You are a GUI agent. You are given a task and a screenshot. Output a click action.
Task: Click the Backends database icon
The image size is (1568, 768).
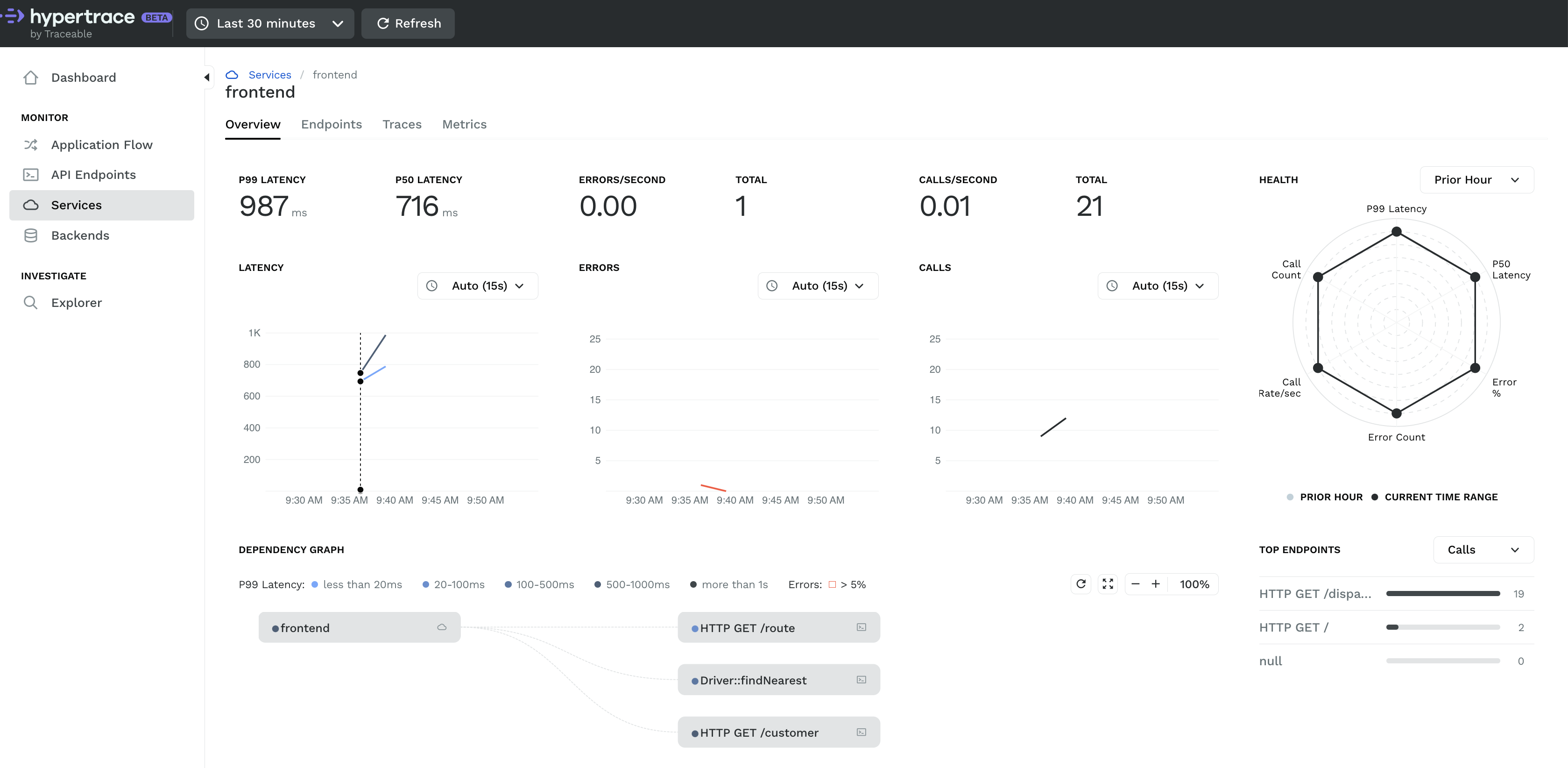point(30,236)
